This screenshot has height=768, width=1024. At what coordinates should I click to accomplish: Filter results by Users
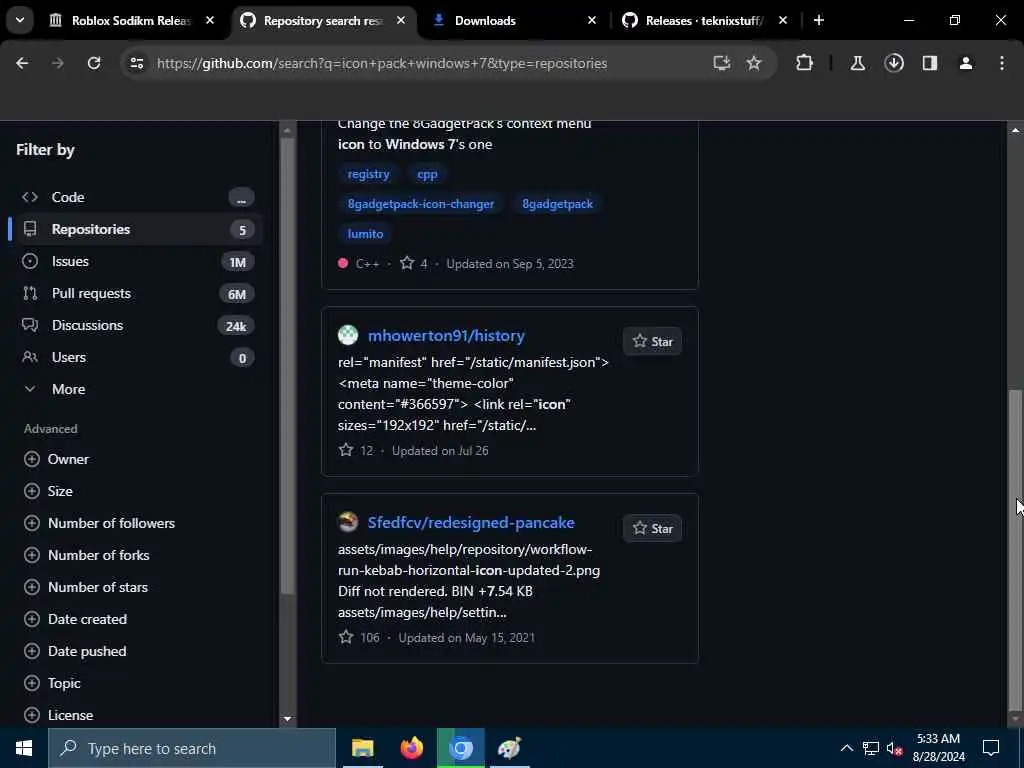click(x=137, y=357)
